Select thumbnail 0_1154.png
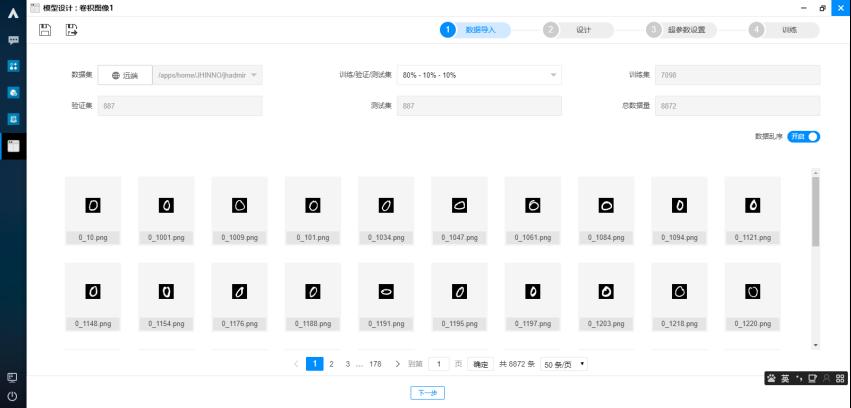Image resolution: width=851 pixels, height=408 pixels. point(166,297)
